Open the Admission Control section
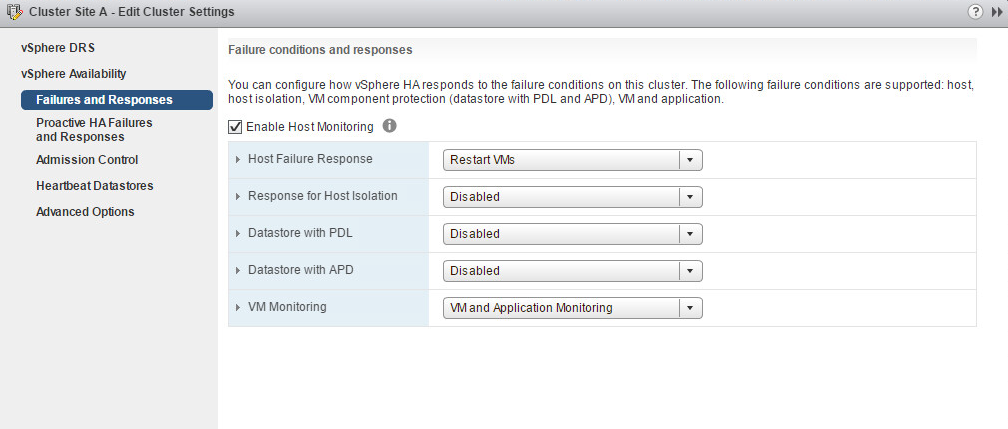1008x429 pixels. (x=87, y=160)
